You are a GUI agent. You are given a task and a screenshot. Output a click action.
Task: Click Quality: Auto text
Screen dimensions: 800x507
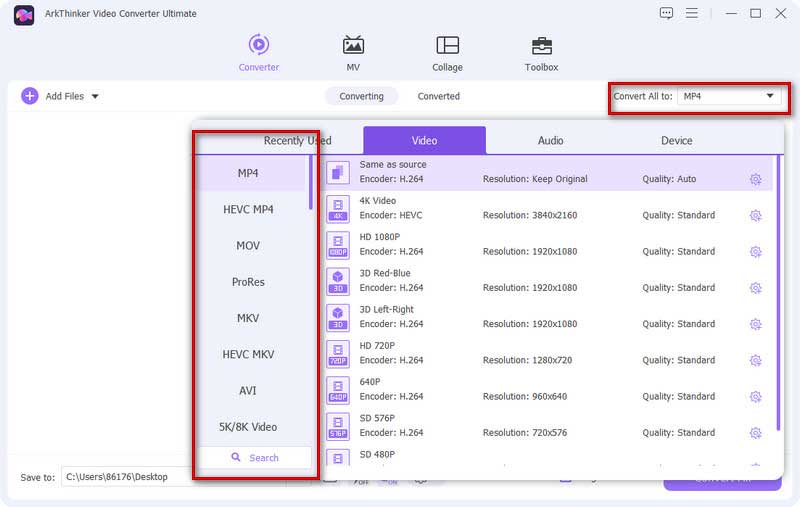tap(669, 179)
